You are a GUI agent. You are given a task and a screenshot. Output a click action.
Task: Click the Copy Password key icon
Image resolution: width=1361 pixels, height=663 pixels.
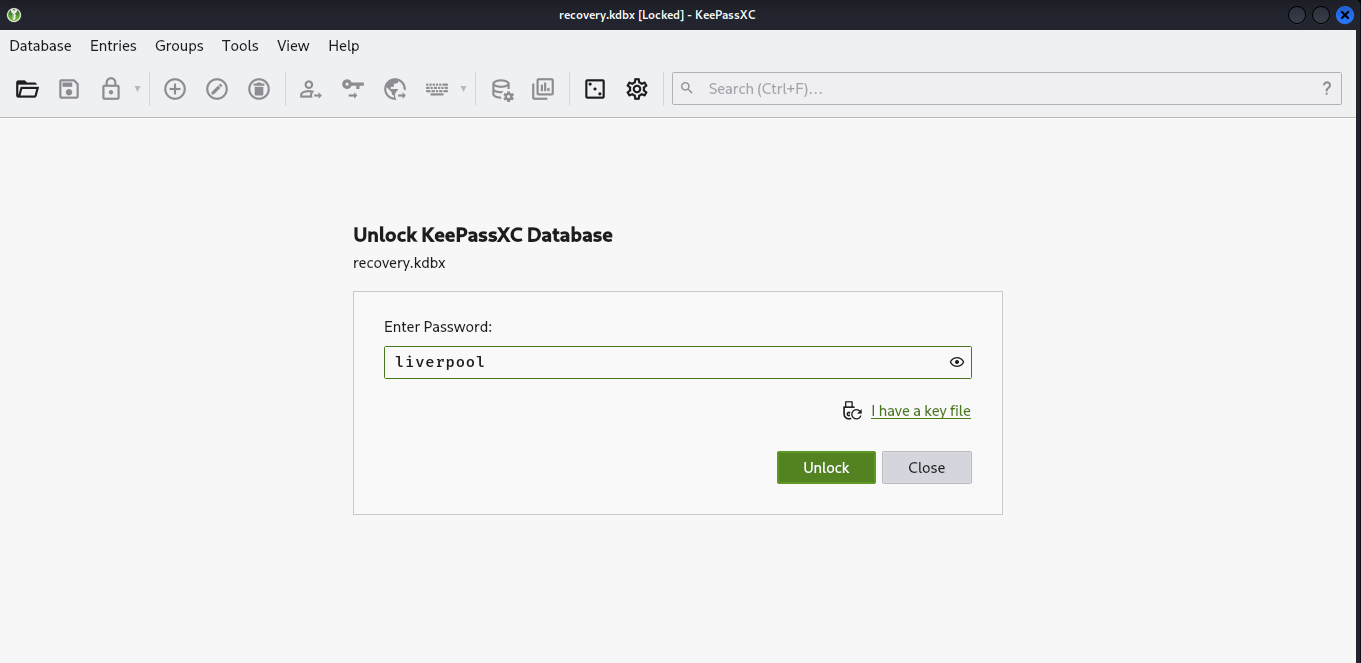pyautogui.click(x=353, y=89)
